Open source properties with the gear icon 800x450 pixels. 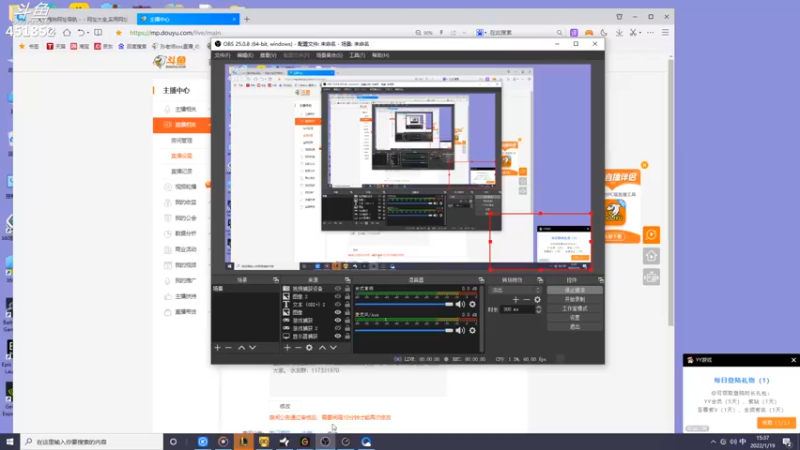coord(309,347)
